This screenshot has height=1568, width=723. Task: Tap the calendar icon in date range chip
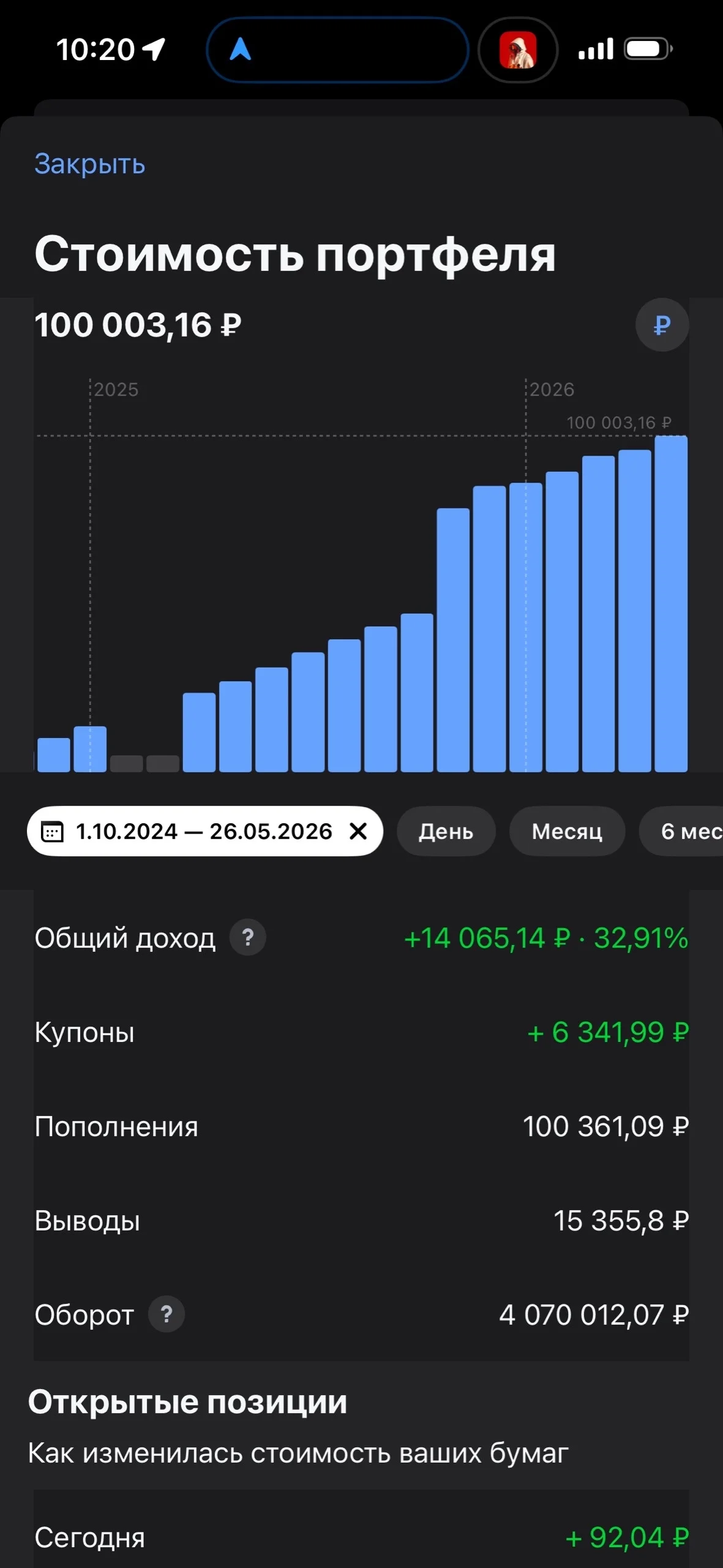tap(52, 832)
